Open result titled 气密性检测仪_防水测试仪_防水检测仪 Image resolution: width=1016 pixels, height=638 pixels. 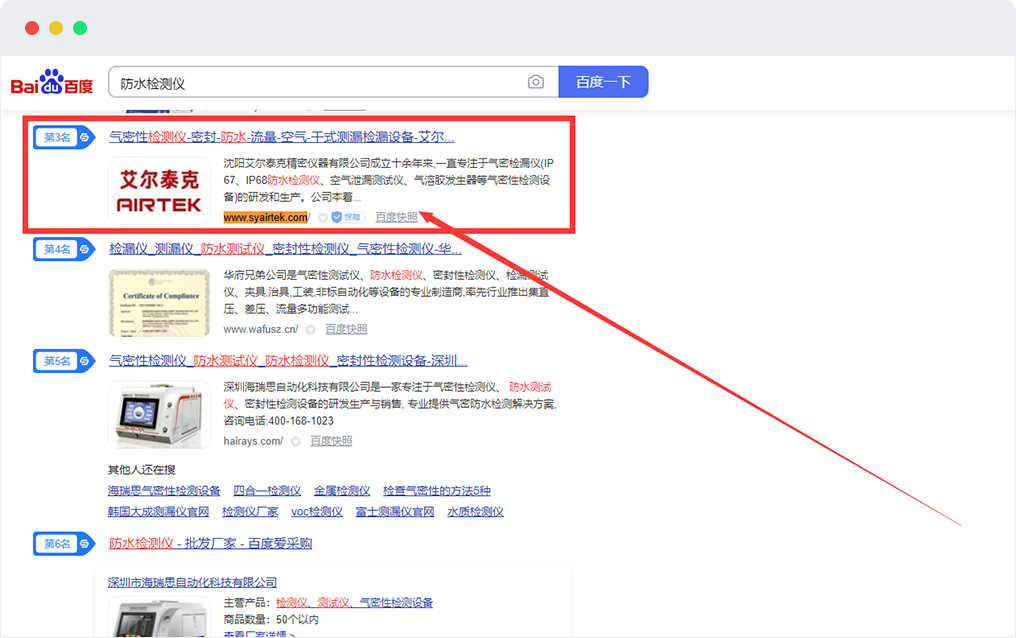288,361
